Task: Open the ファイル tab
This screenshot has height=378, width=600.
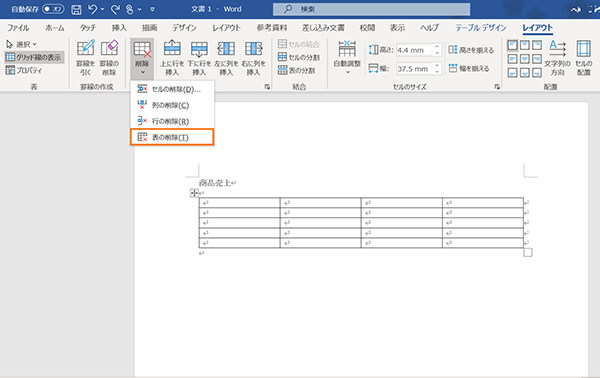Action: tap(18, 28)
